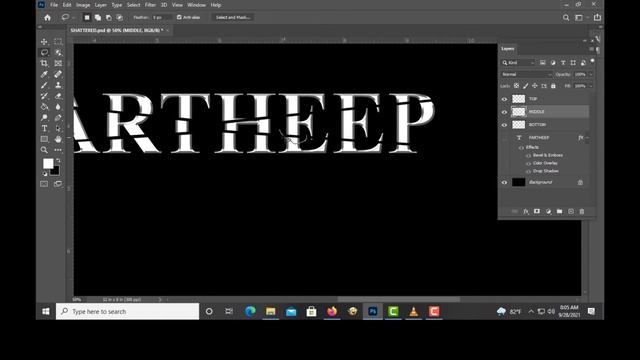Open the Share icon at top right
640x360 pixels.
point(597,18)
